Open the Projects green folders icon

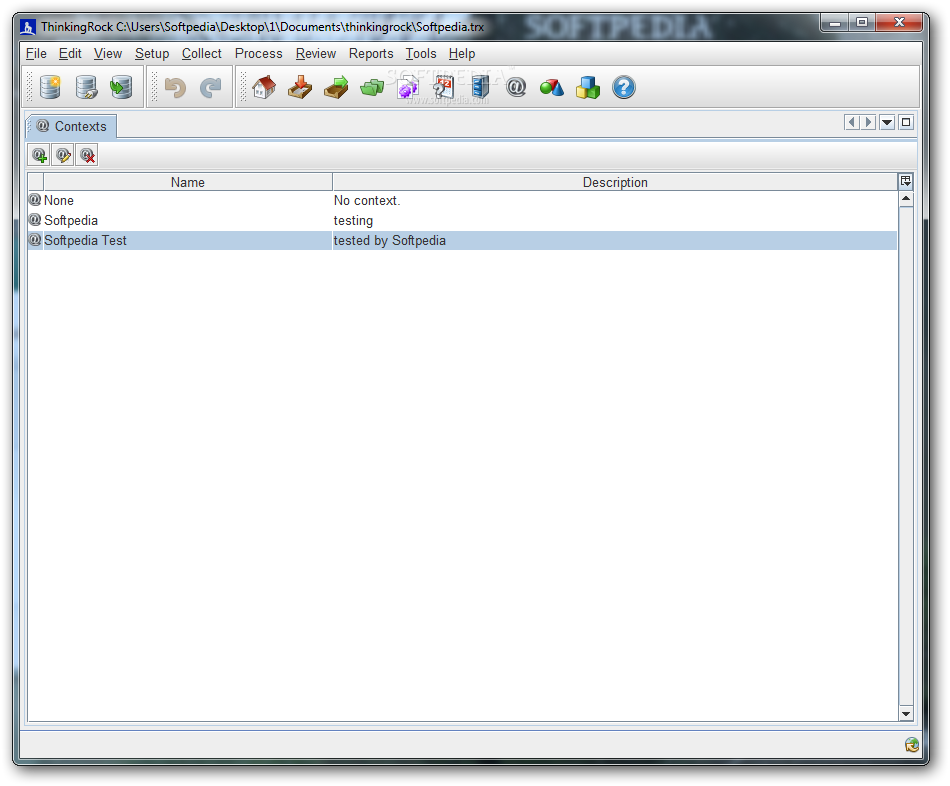pos(372,88)
